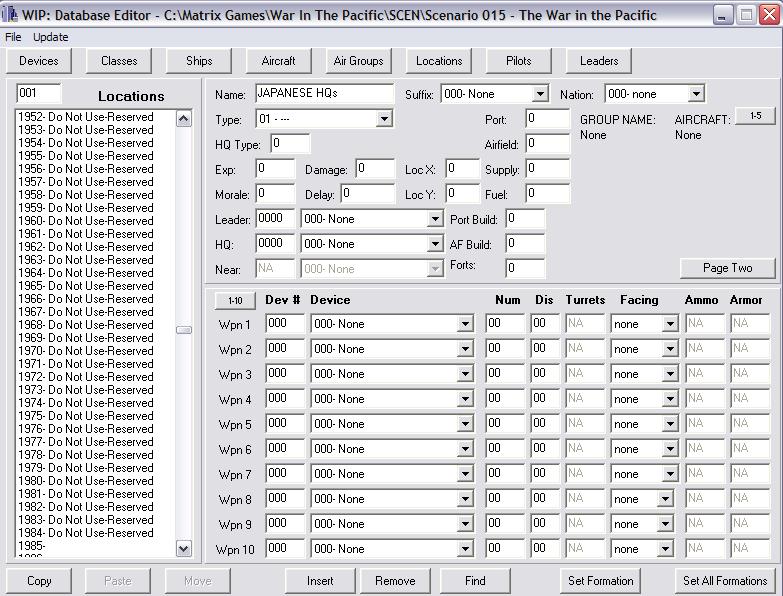783x596 pixels.
Task: Click the Wpn 2 Num field
Action: pyautogui.click(x=505, y=348)
